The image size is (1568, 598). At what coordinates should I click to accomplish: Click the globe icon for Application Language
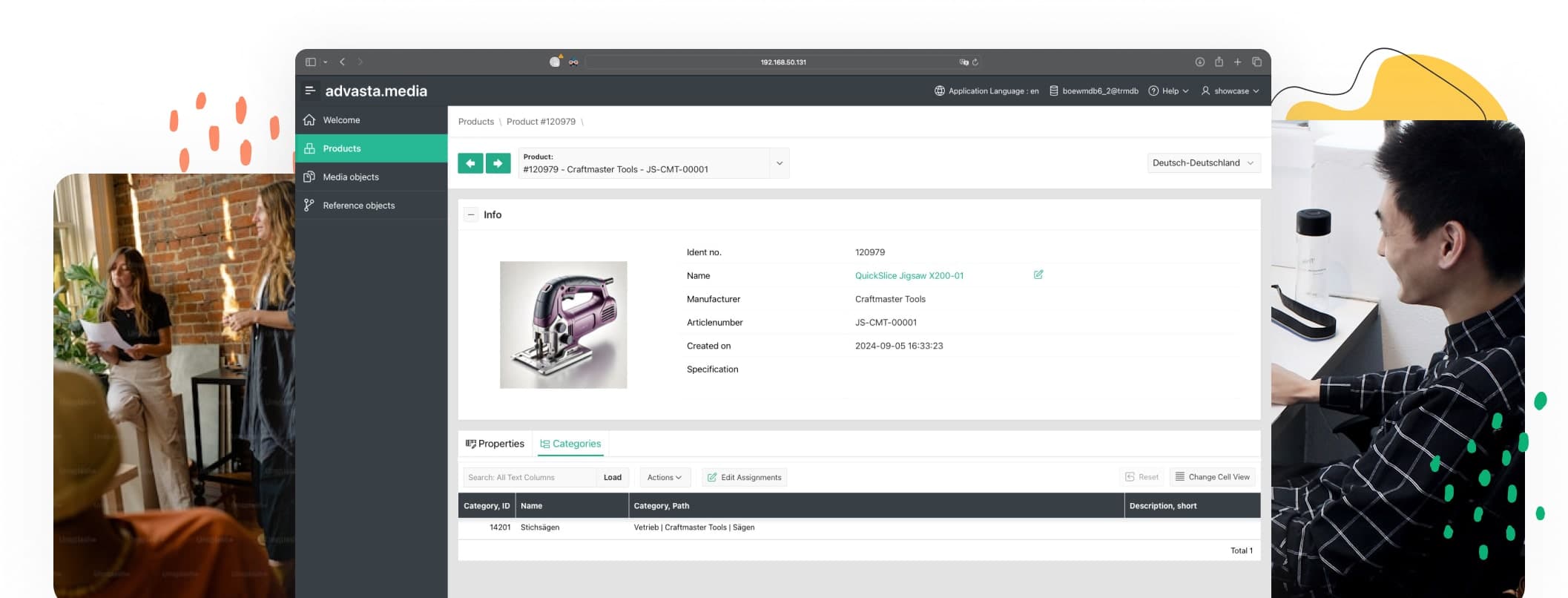pyautogui.click(x=939, y=91)
